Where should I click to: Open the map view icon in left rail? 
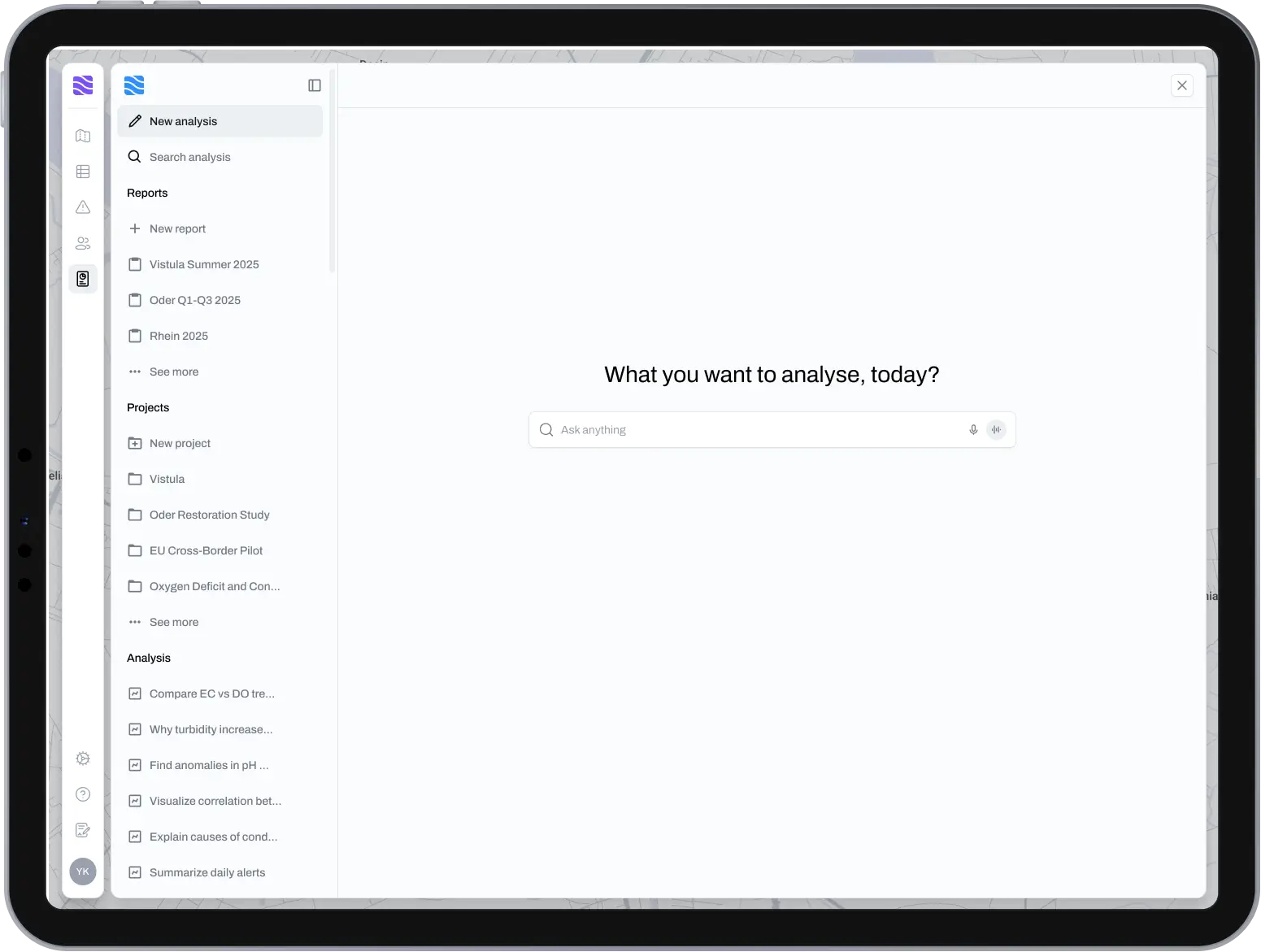coord(83,136)
